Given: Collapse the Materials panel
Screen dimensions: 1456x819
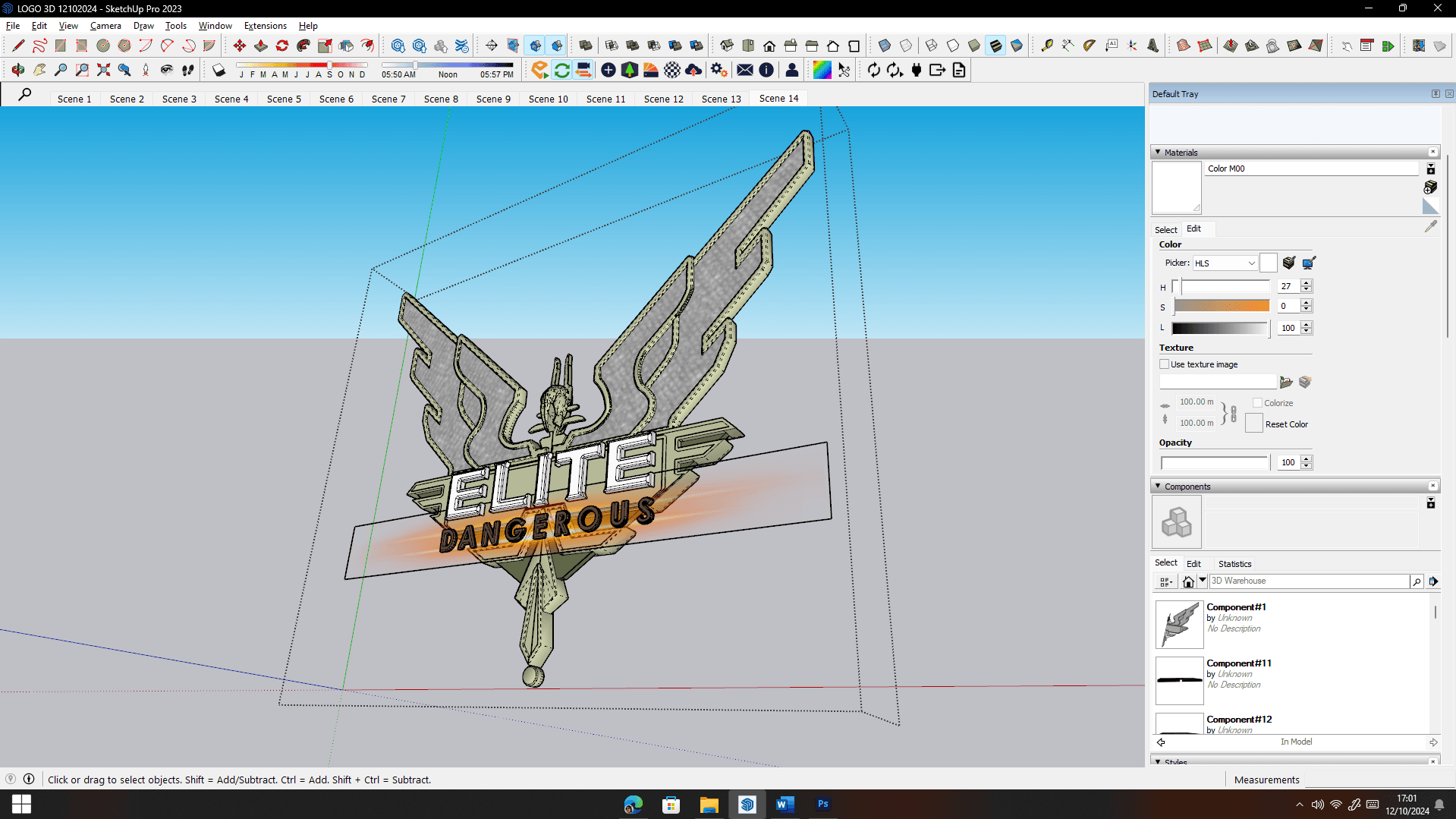Looking at the screenshot, I should pos(1158,153).
